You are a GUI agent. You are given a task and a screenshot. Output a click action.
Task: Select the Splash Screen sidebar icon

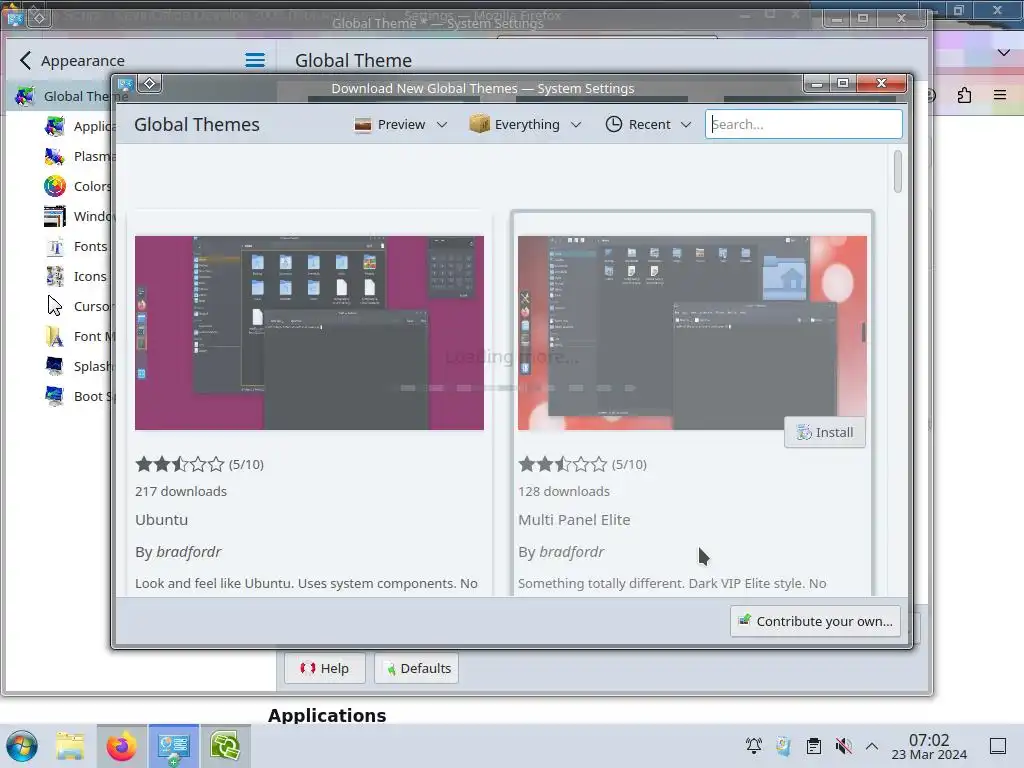tap(55, 366)
